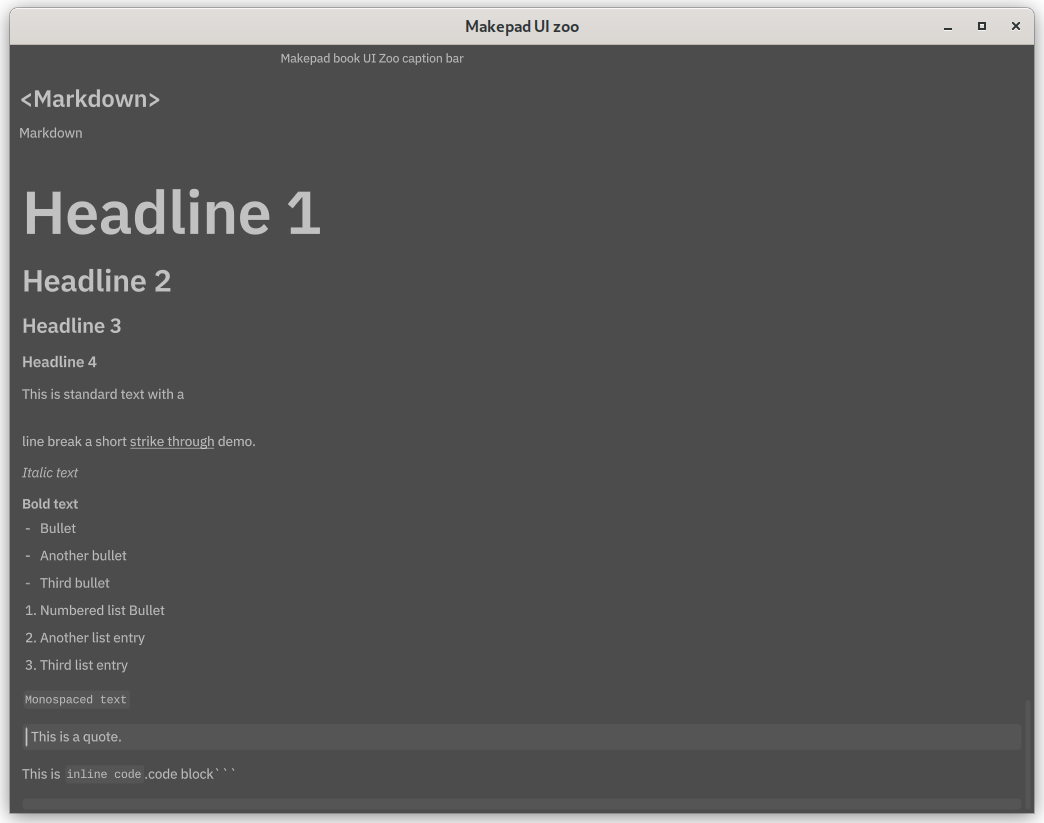Image resolution: width=1044 pixels, height=823 pixels.
Task: Click the maximize window icon
Action: (x=981, y=26)
